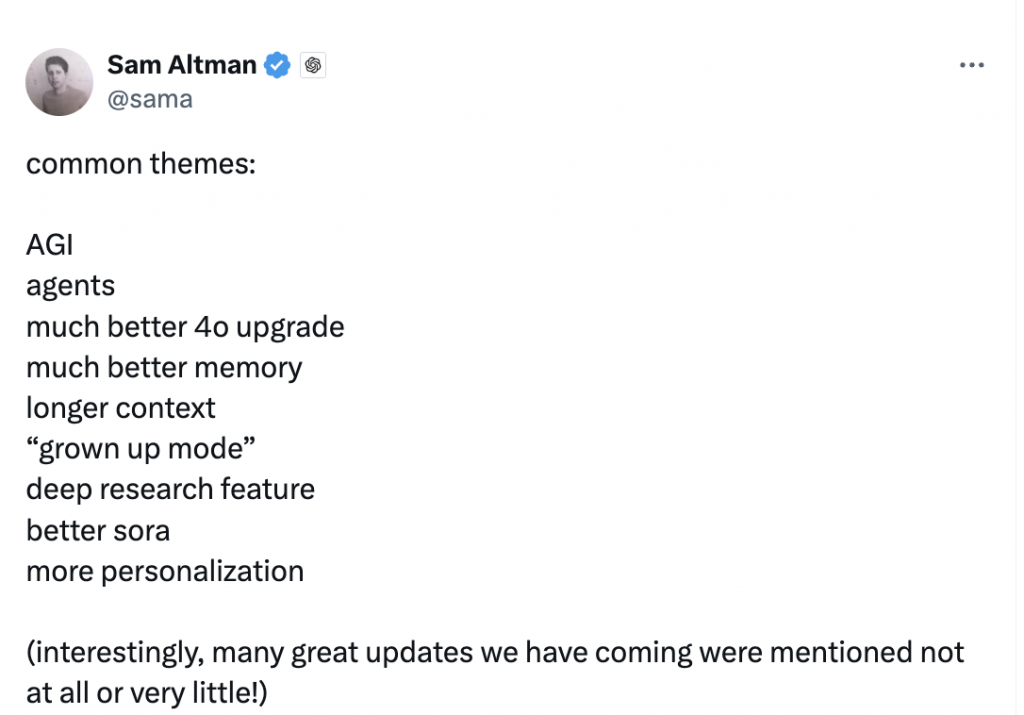Click the "more personalization" line
This screenshot has height=715, width=1024.
165,571
